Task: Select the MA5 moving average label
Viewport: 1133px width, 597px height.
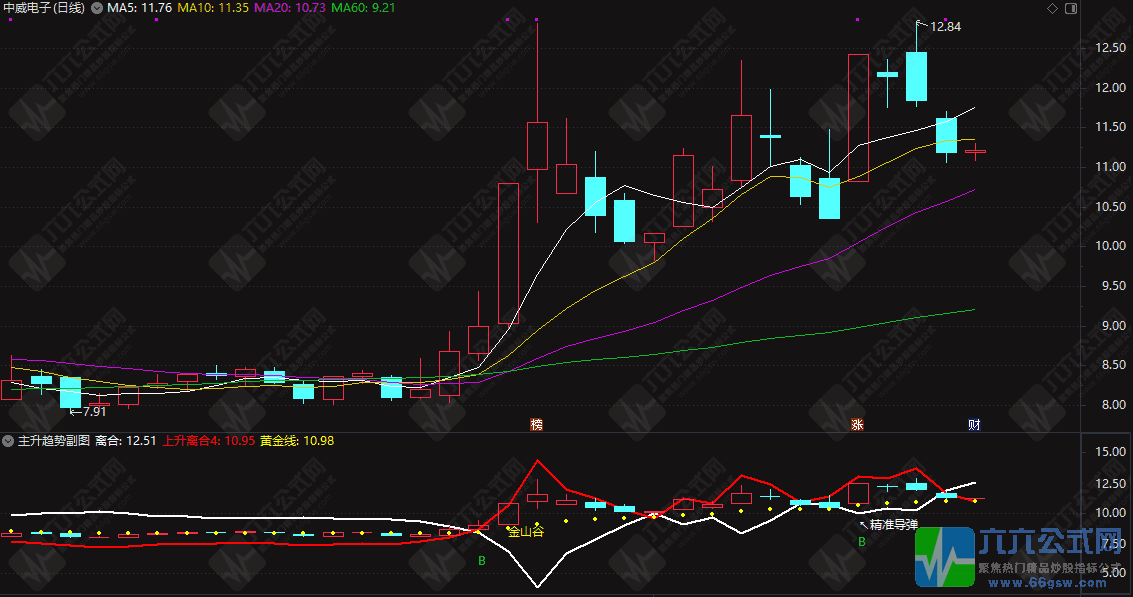Action: coord(140,8)
